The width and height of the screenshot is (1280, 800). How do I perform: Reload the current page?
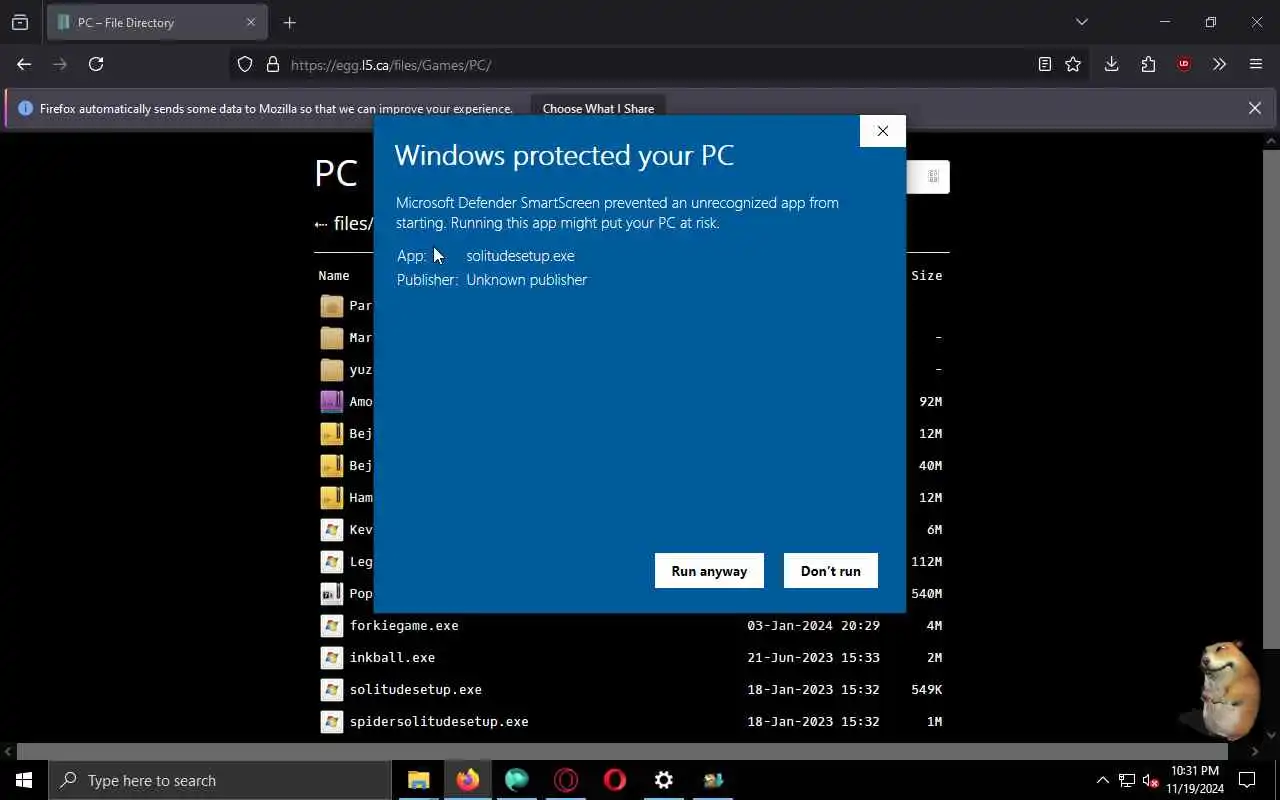(x=96, y=64)
